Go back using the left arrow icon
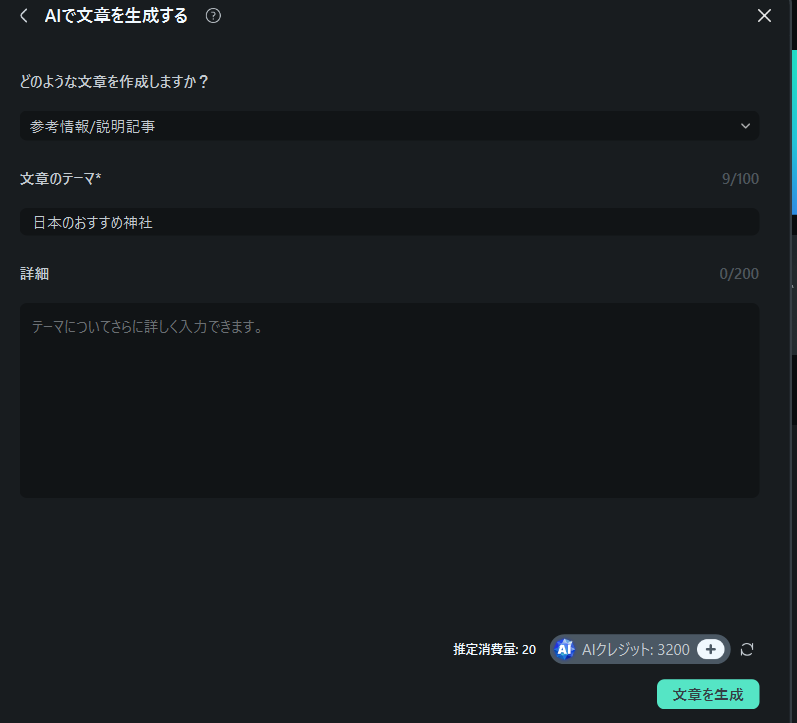The image size is (797, 723). point(23,16)
